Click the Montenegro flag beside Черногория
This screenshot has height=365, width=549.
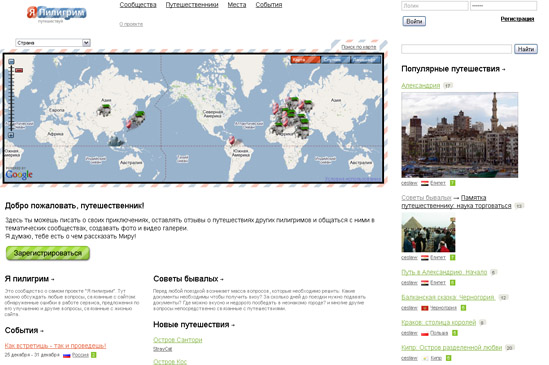tap(425, 308)
